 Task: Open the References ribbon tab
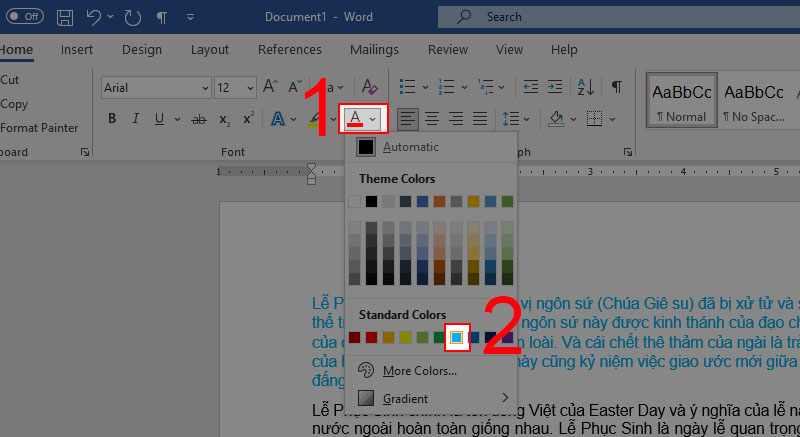289,49
